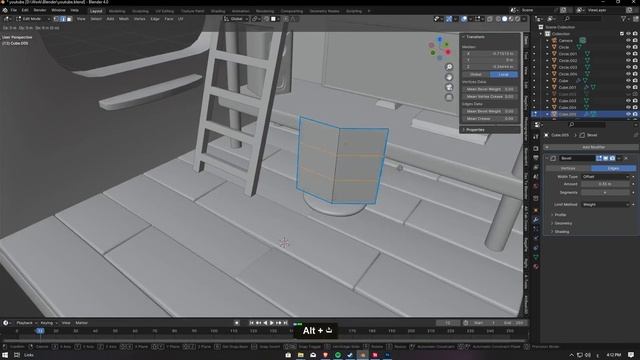Toggle viewport gizmos icon

tap(449, 19)
